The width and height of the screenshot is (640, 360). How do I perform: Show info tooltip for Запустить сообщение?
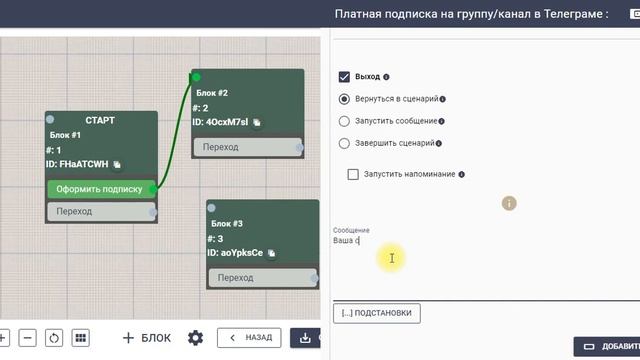click(x=441, y=121)
